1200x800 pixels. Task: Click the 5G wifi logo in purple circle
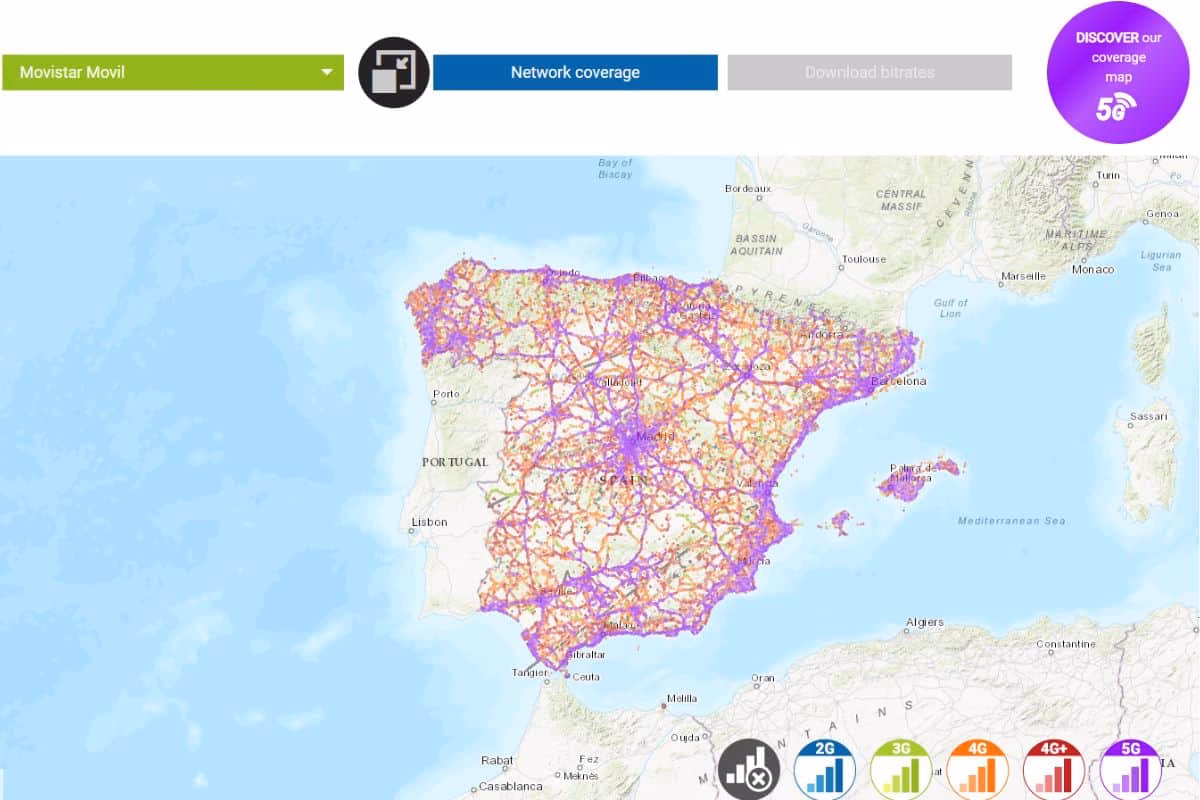click(x=1116, y=107)
